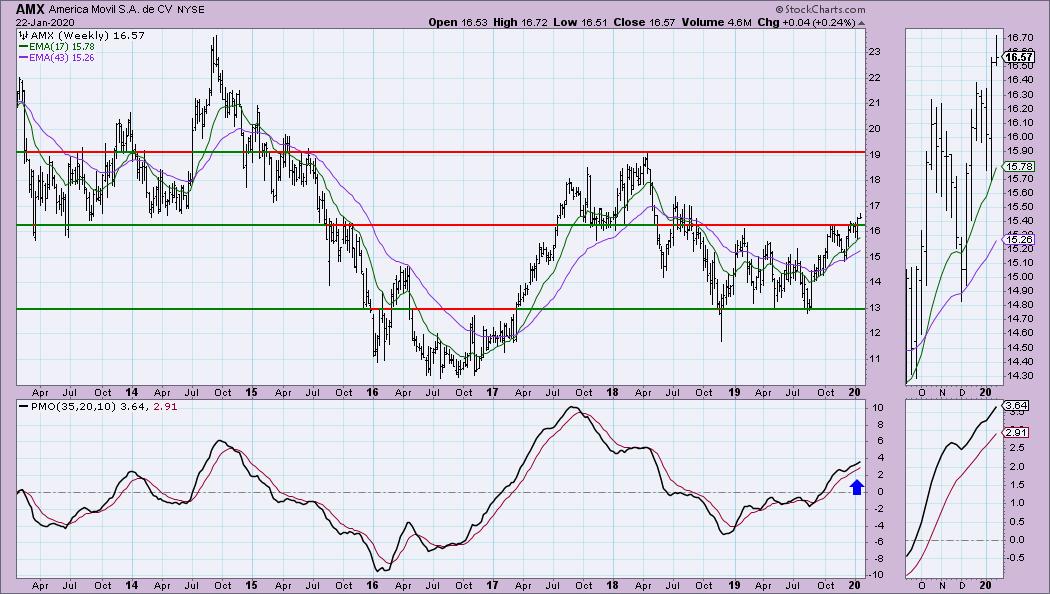Click the AMX (Weekly) 16.57 legend entry
The width and height of the screenshot is (1050, 594).
pos(82,35)
